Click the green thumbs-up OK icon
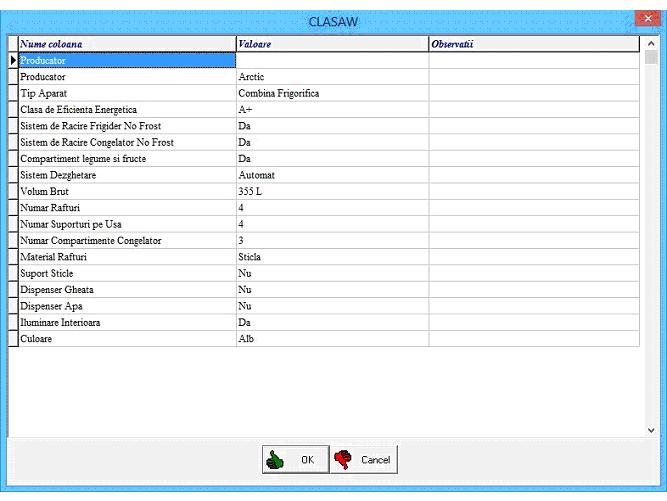Image resolution: width=667 pixels, height=501 pixels. (x=275, y=459)
